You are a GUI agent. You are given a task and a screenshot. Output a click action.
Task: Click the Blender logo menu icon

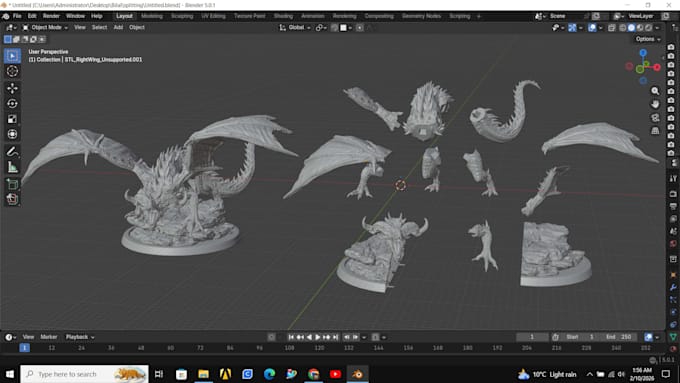pos(6,16)
